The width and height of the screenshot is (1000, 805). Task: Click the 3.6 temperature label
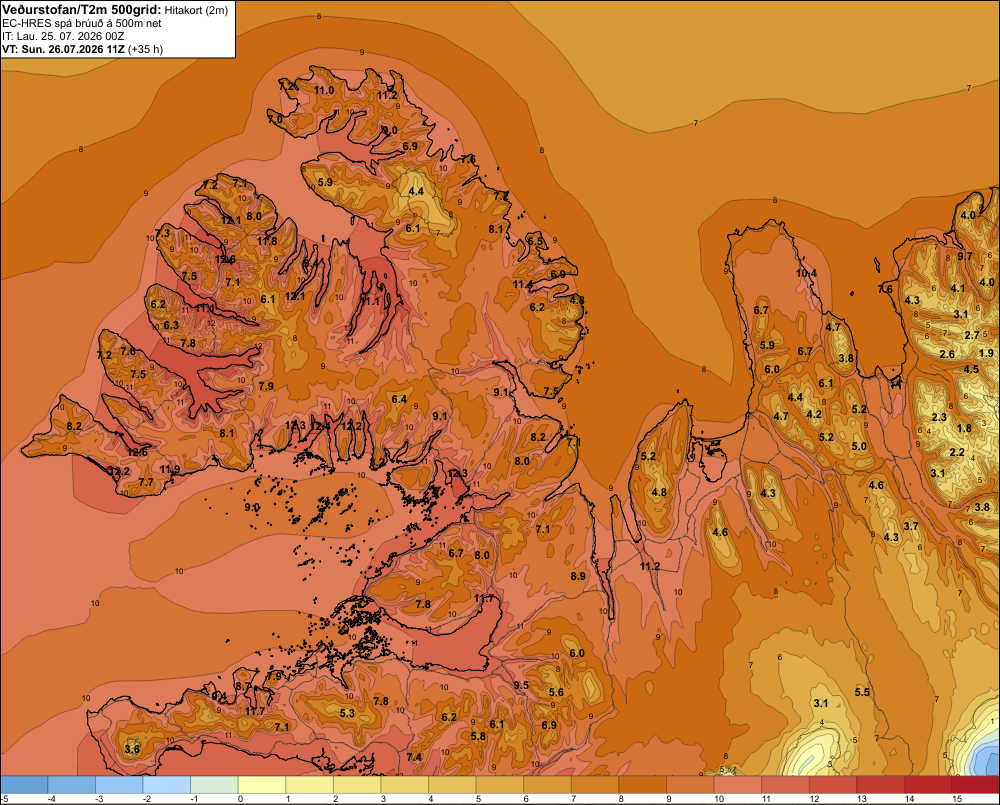[x=132, y=749]
